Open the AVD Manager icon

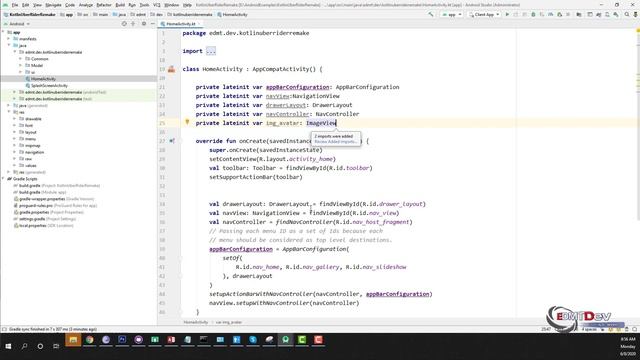(x=607, y=14)
